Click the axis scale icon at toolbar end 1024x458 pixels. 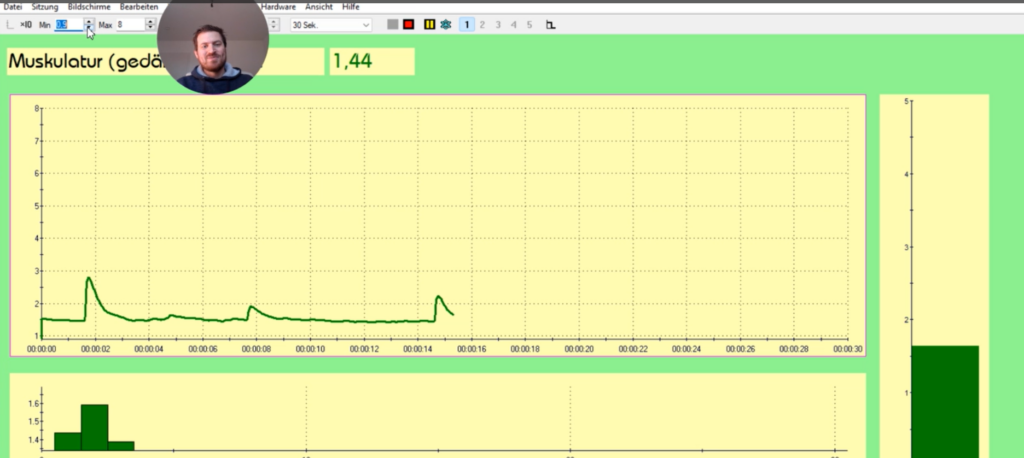(x=551, y=24)
